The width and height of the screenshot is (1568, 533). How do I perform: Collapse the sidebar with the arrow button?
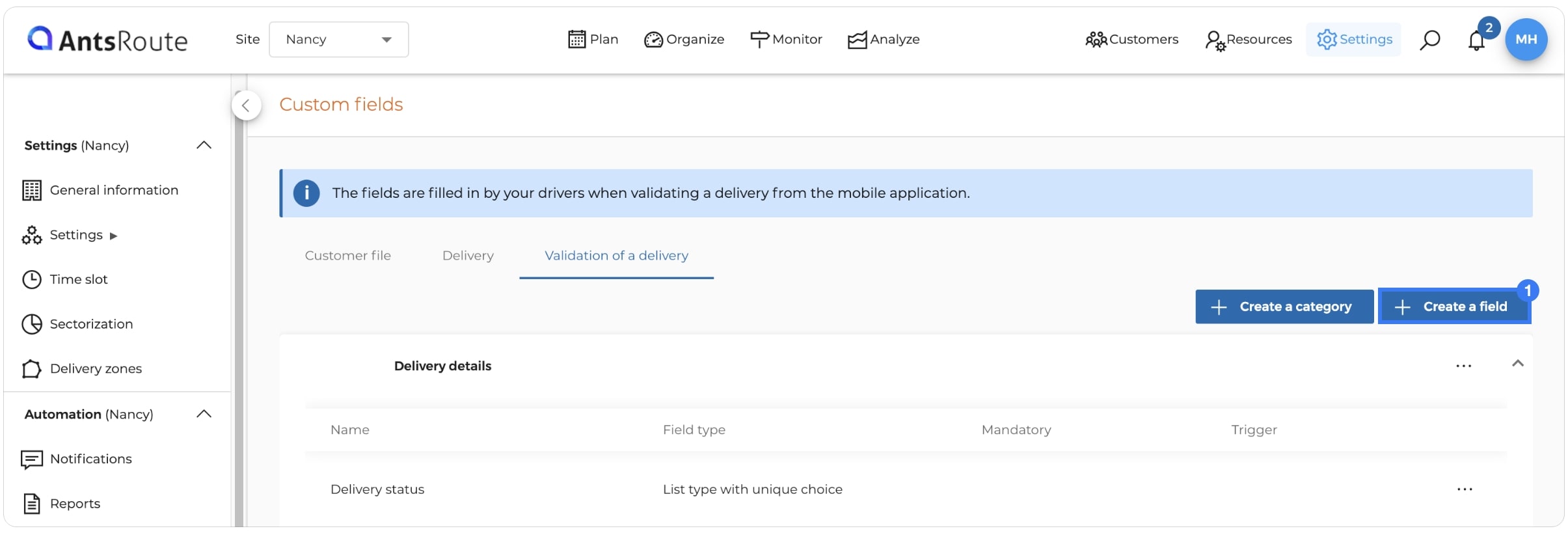pos(246,105)
